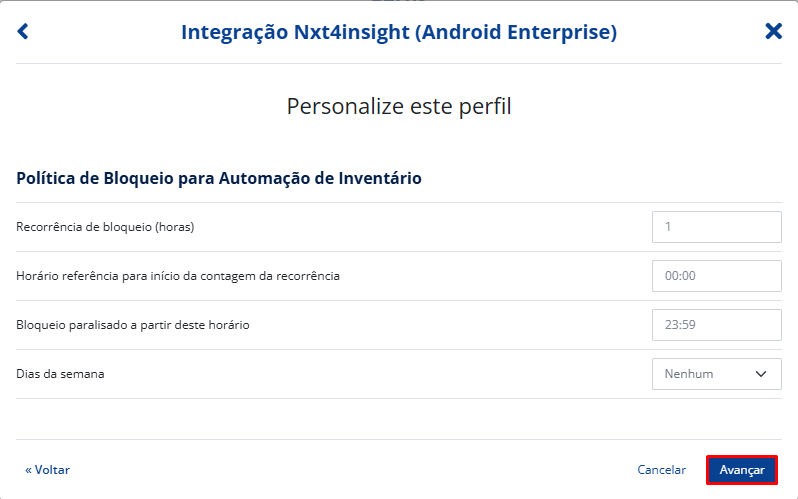Click the chevron arrow in Dias da semana
Screen dimensions: 798x499
pos(762,374)
